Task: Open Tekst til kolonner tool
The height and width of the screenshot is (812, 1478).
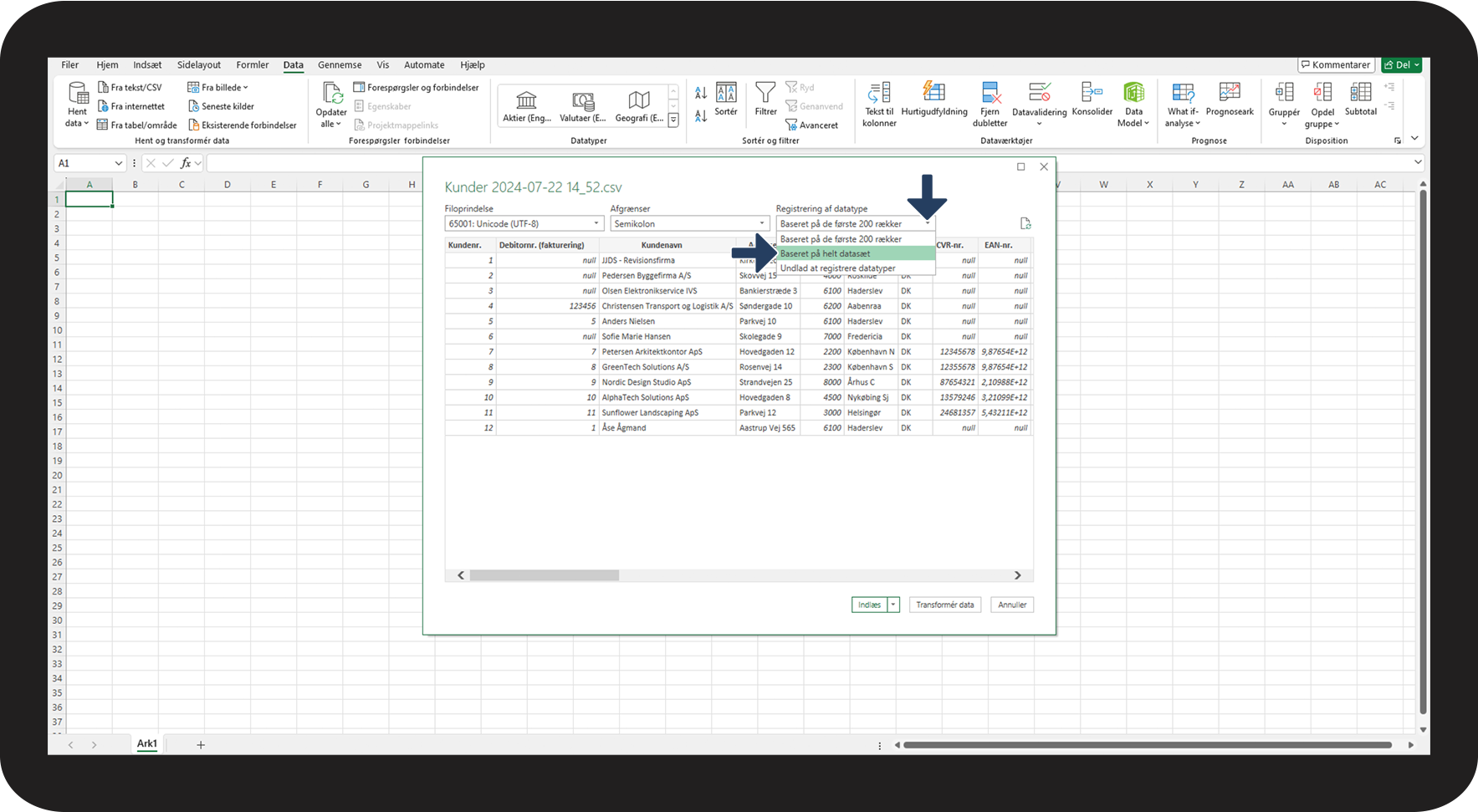Action: point(879,92)
